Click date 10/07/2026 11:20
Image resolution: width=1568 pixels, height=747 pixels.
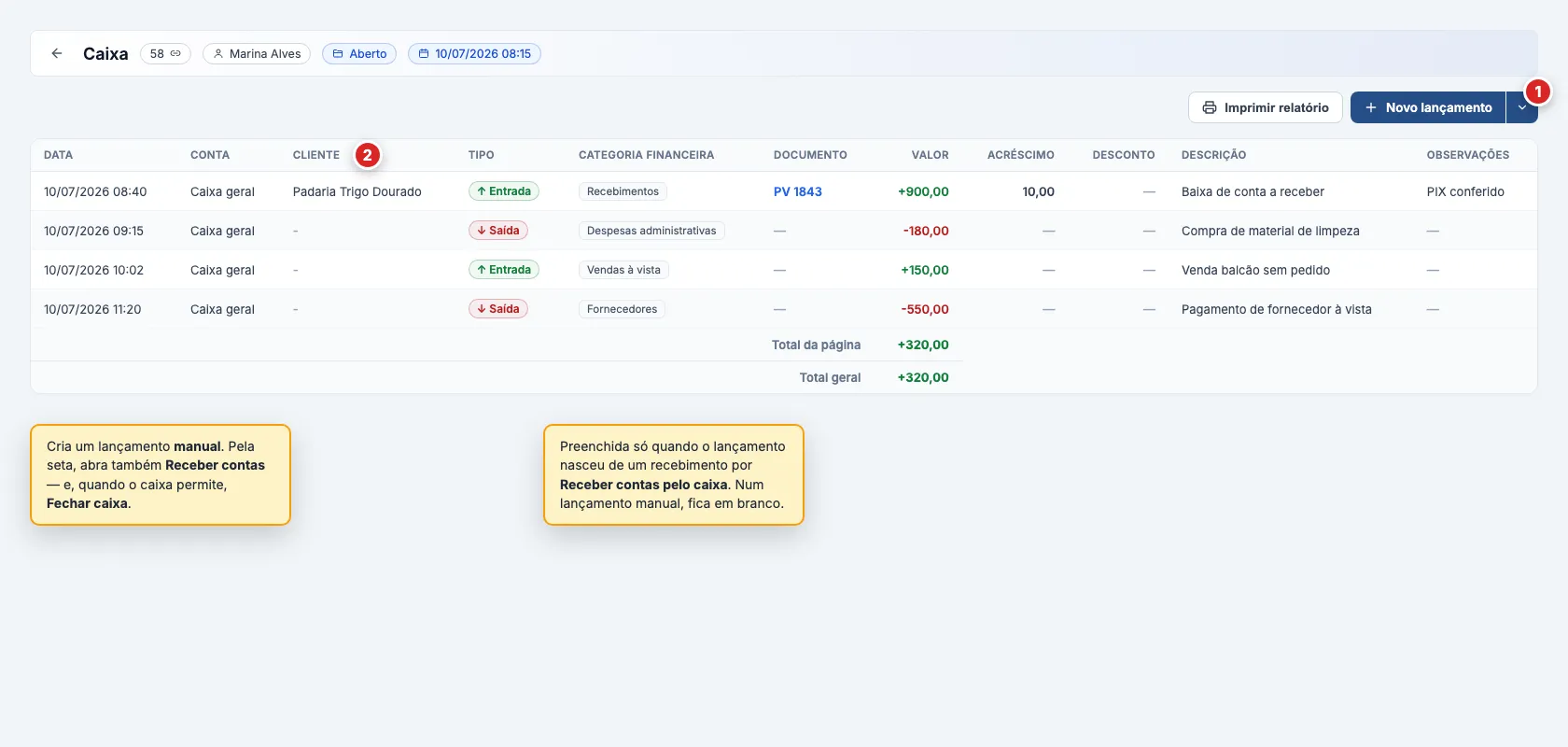92,309
